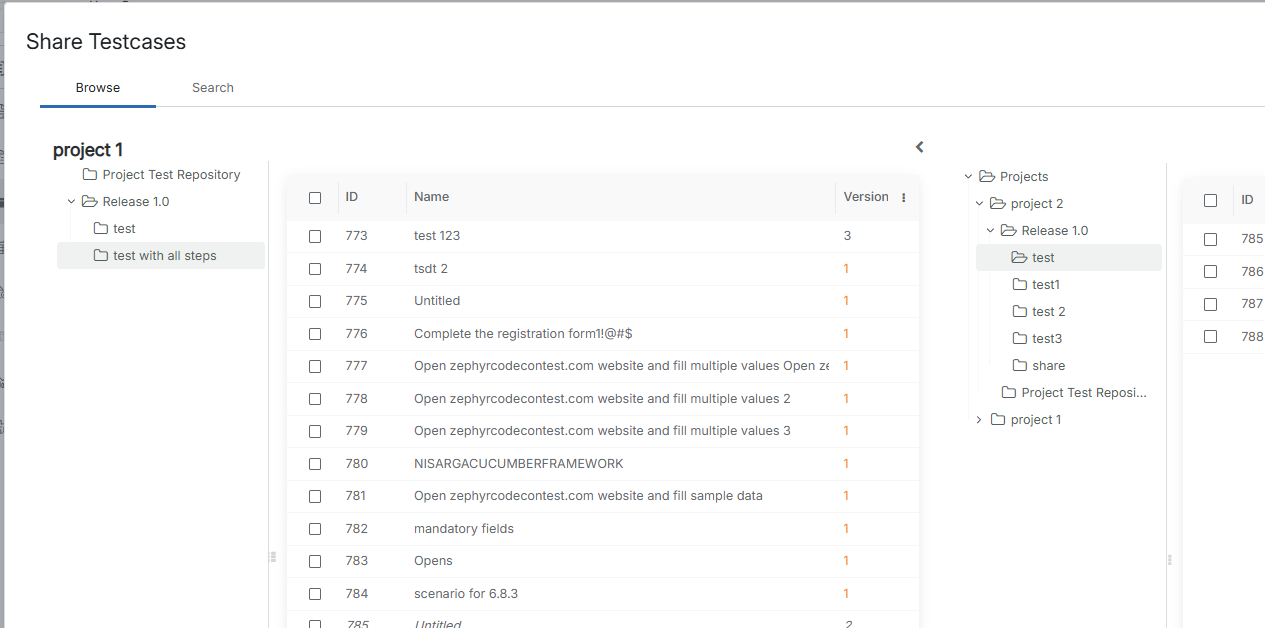Click the Project Test Repository folder icon under project 1

(90, 175)
